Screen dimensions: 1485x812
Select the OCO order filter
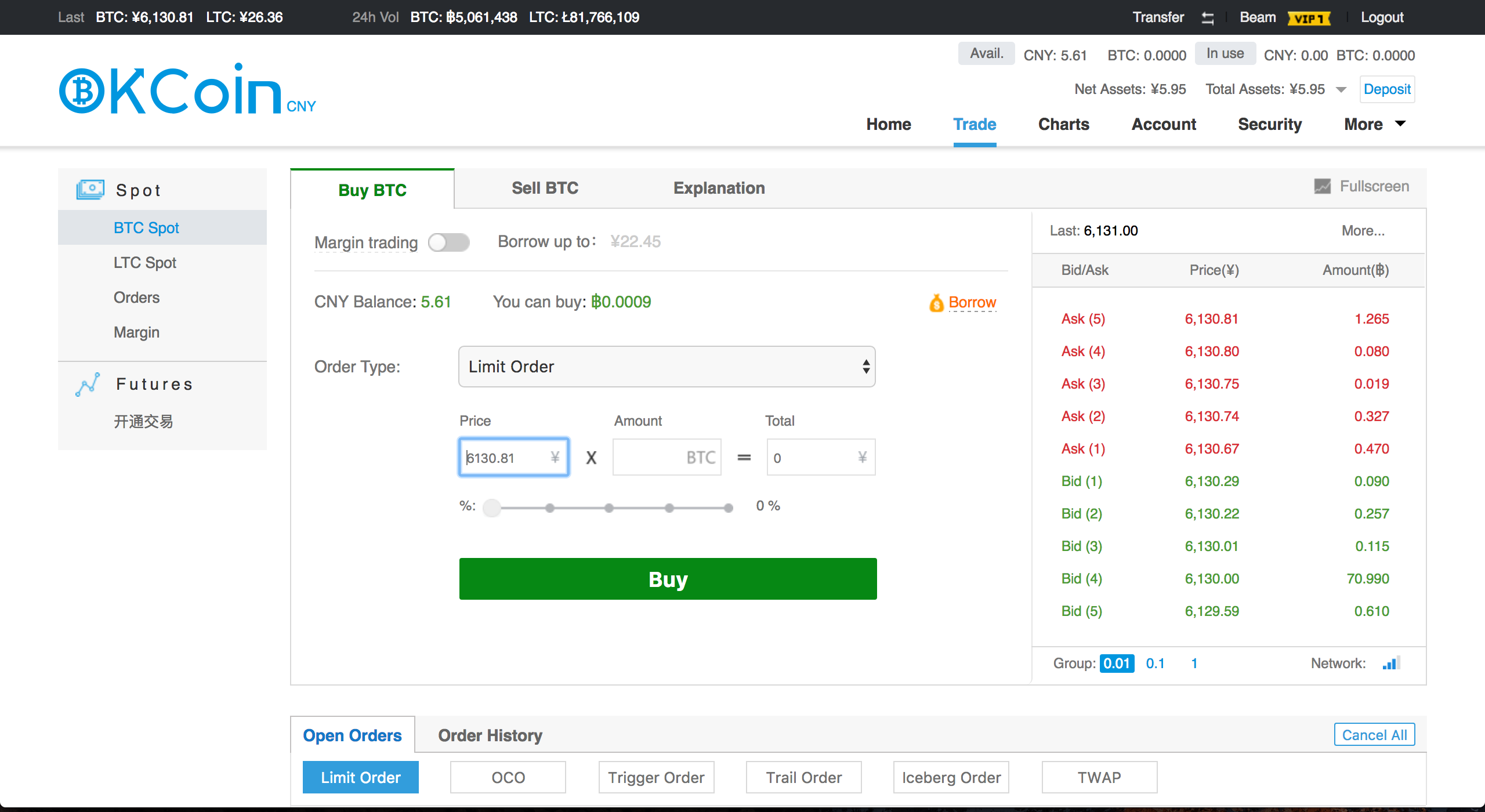click(x=508, y=777)
